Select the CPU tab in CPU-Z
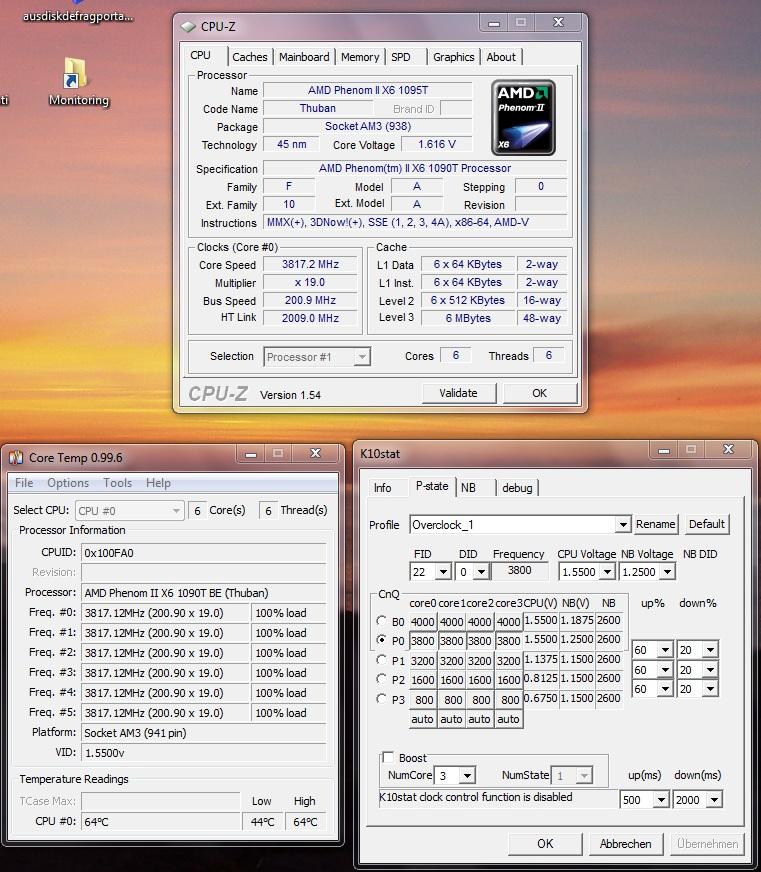Viewport: 761px width, 872px height. pos(200,56)
